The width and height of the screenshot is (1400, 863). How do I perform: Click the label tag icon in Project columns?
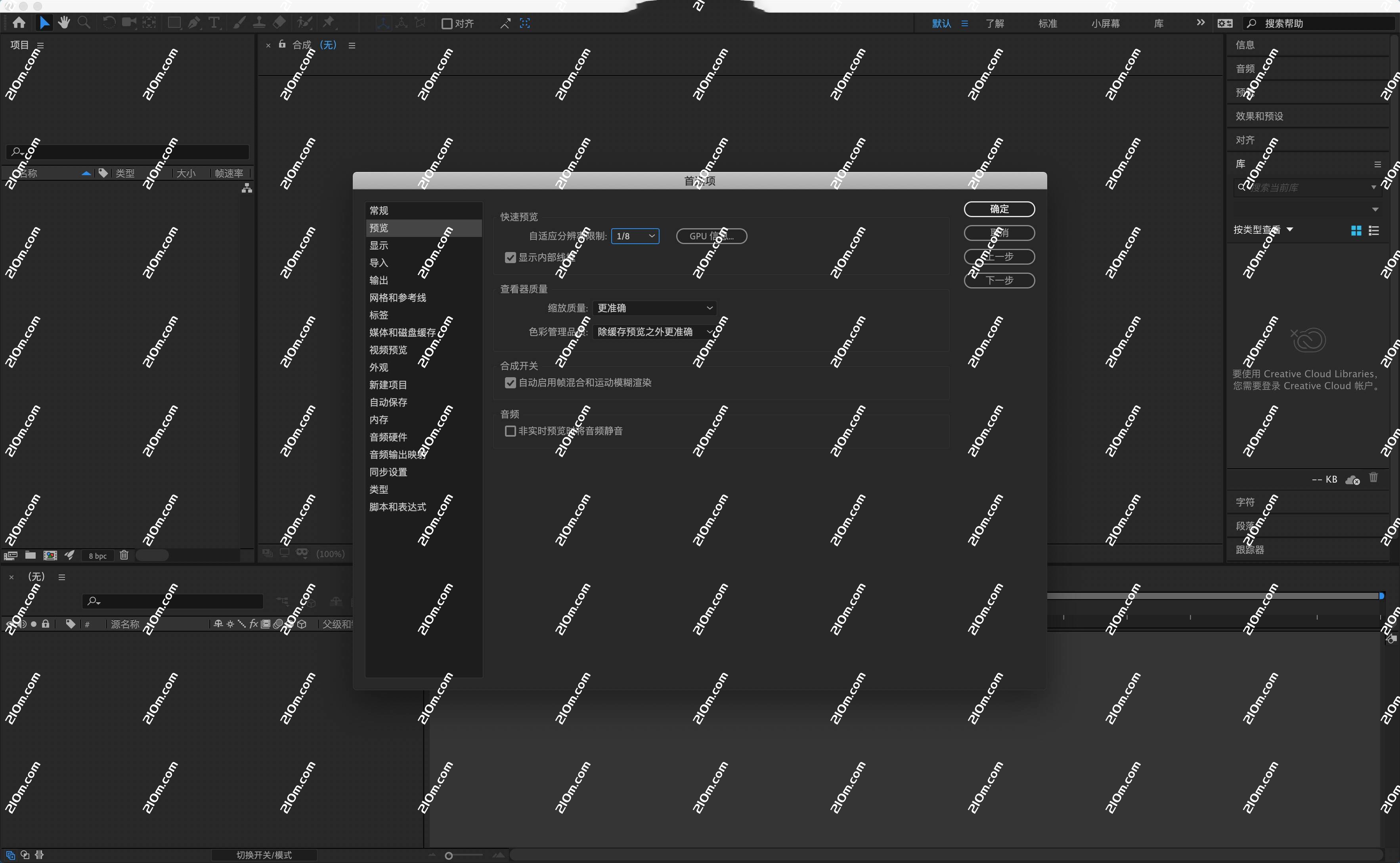(103, 173)
